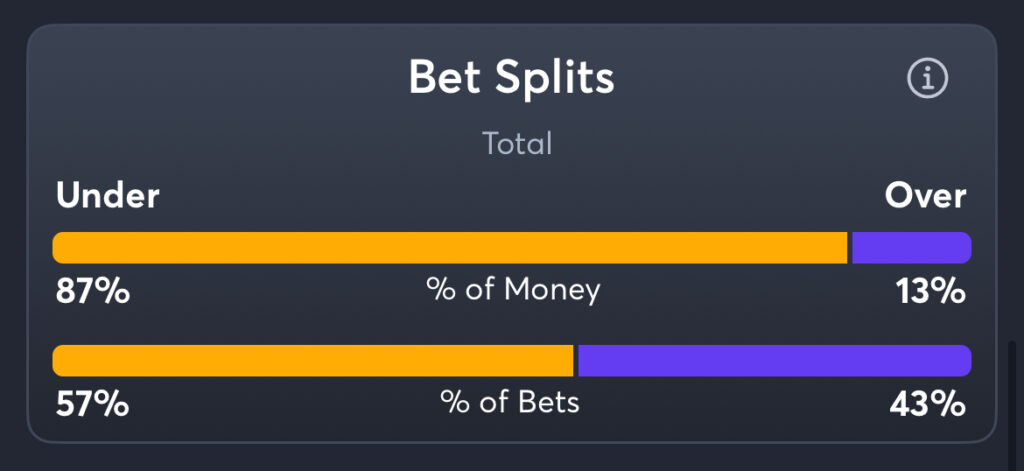This screenshot has width=1024, height=471.
Task: Select the 43% bets value
Action: pos(927,404)
